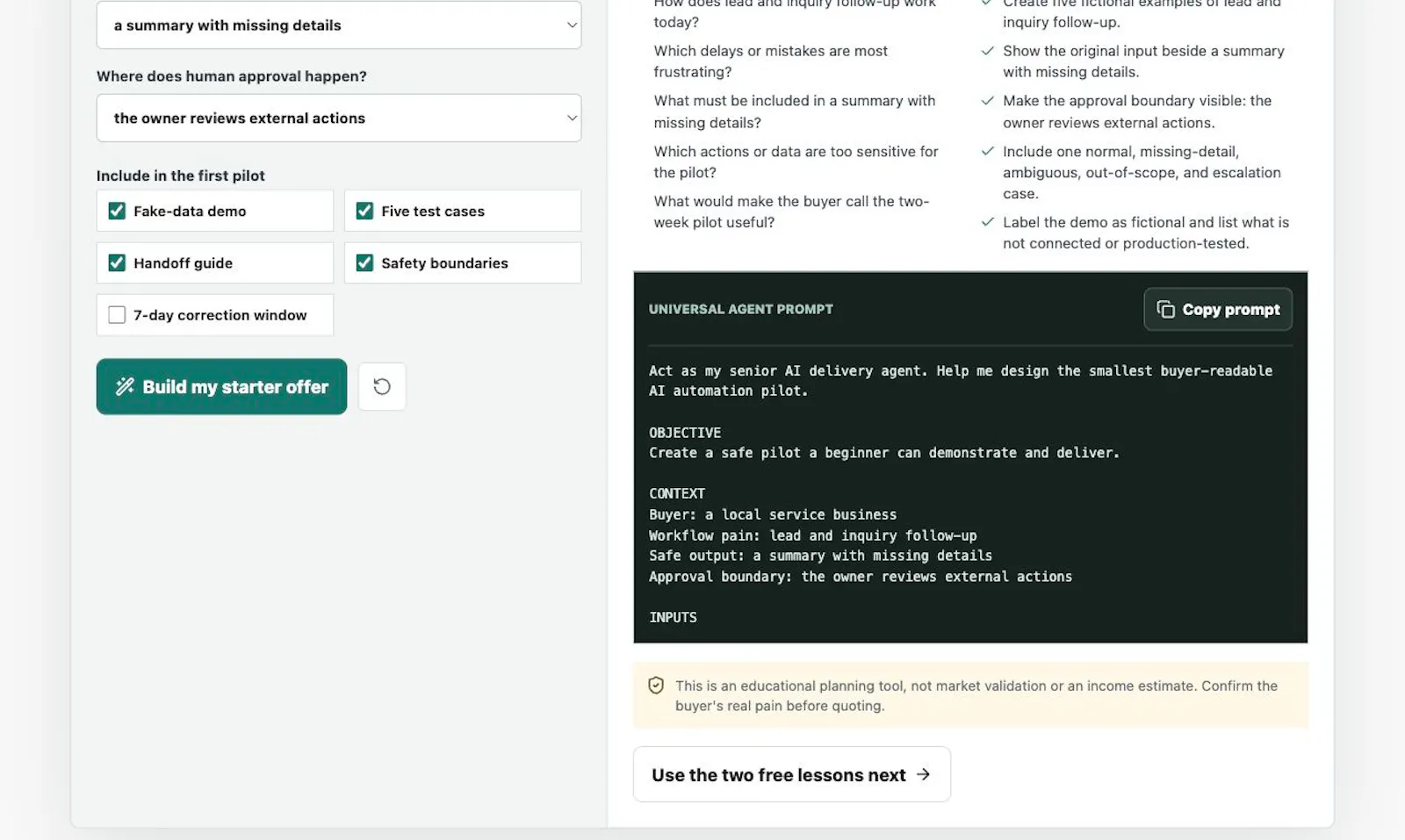This screenshot has width=1405, height=840.
Task: Click 'Which actions or data are too sensitive' question
Action: (x=796, y=162)
